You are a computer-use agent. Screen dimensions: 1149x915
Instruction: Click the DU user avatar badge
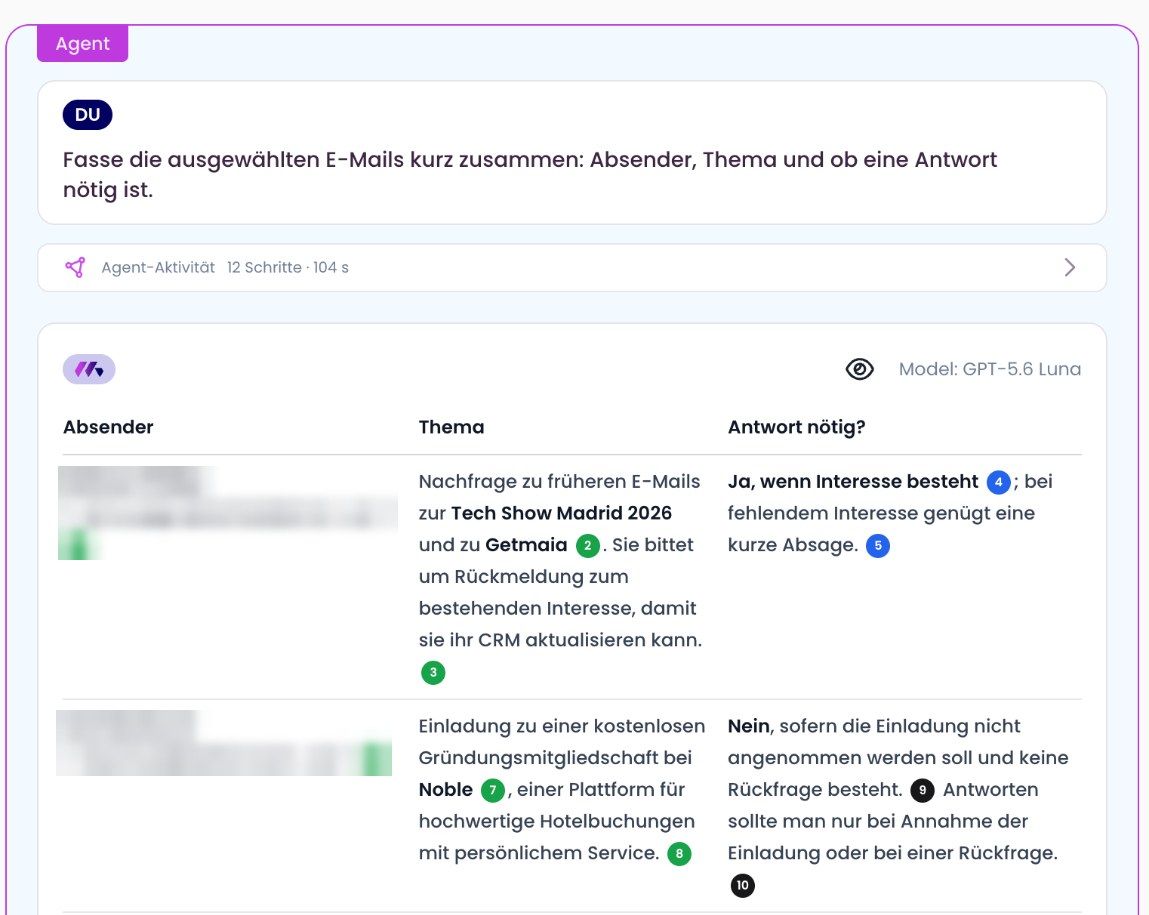point(87,115)
